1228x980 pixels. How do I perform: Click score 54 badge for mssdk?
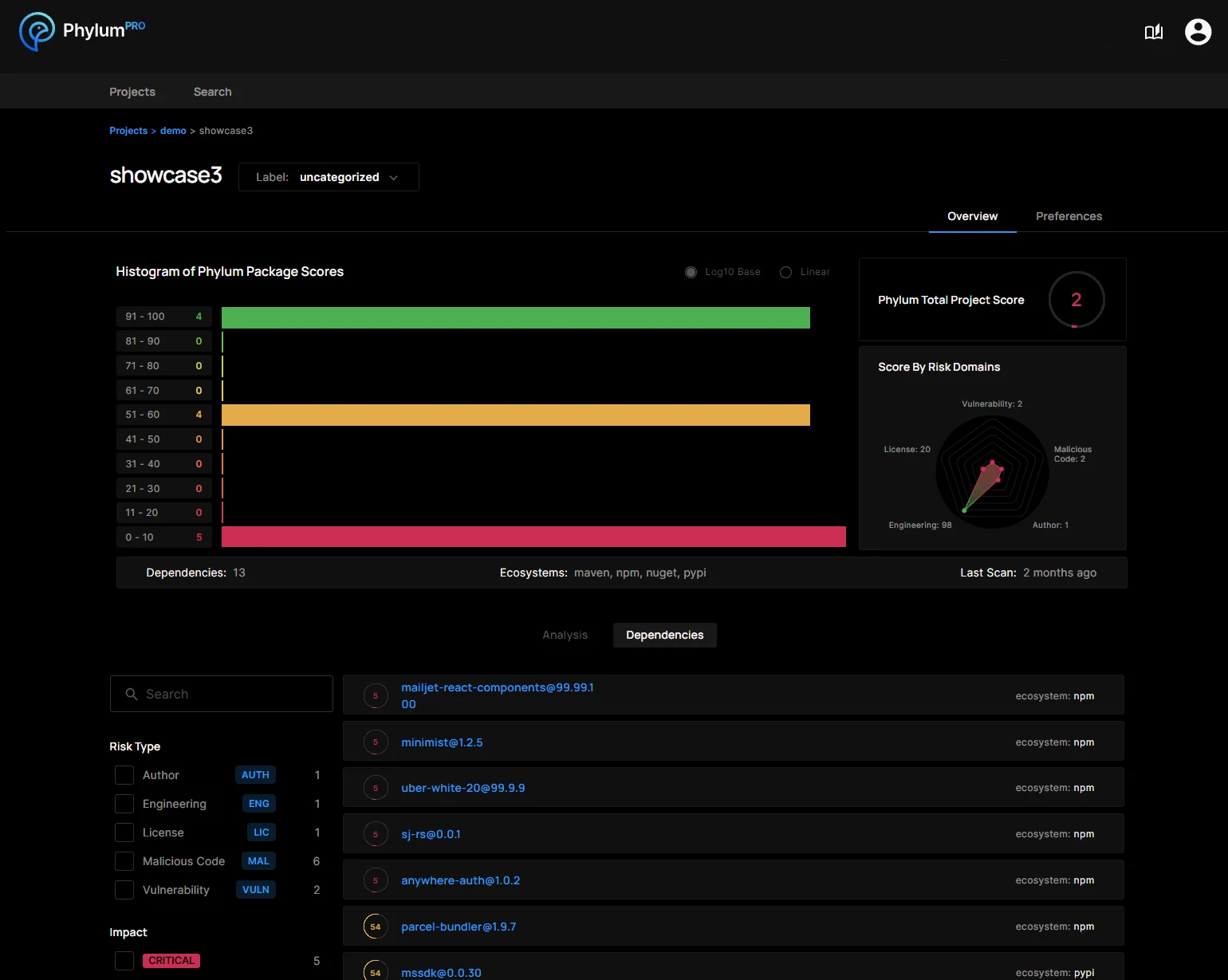pos(376,971)
